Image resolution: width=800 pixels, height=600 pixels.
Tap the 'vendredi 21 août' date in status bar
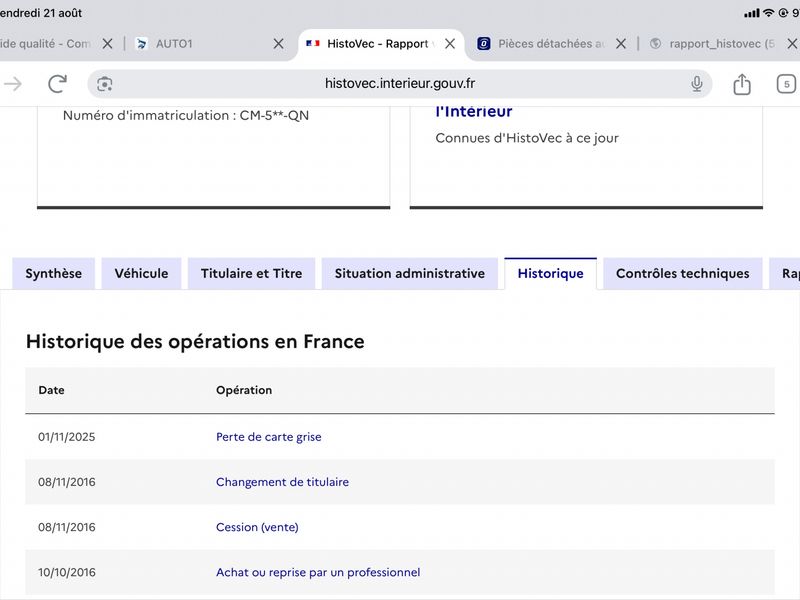[41, 13]
